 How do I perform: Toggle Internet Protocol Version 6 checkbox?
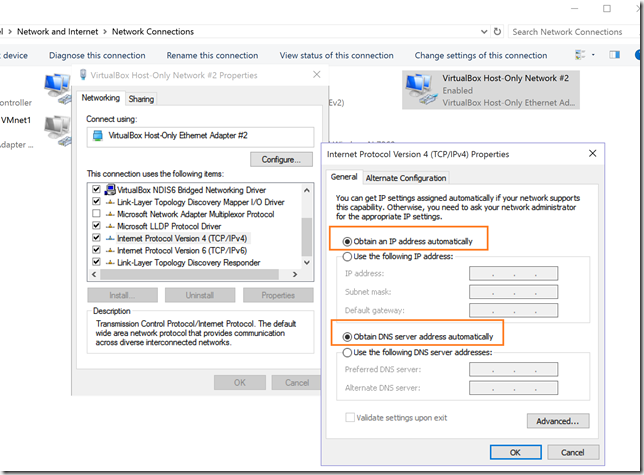(97, 250)
